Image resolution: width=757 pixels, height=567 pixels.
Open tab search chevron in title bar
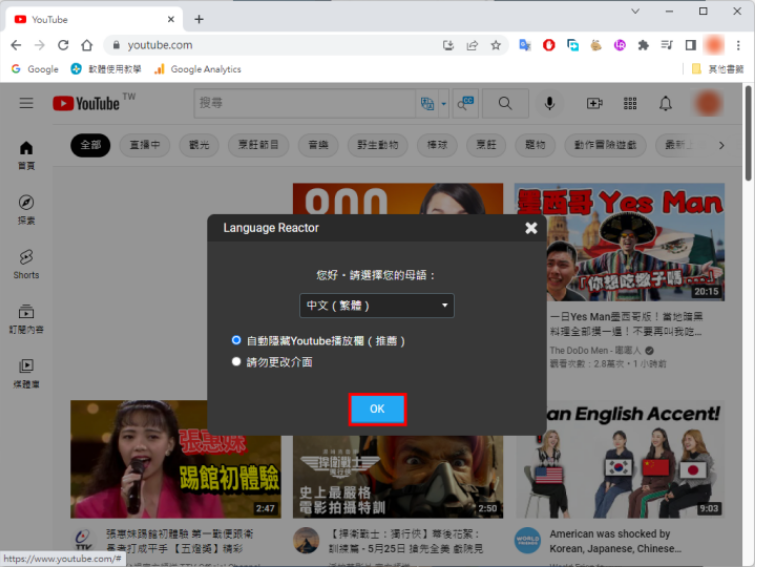(x=635, y=11)
